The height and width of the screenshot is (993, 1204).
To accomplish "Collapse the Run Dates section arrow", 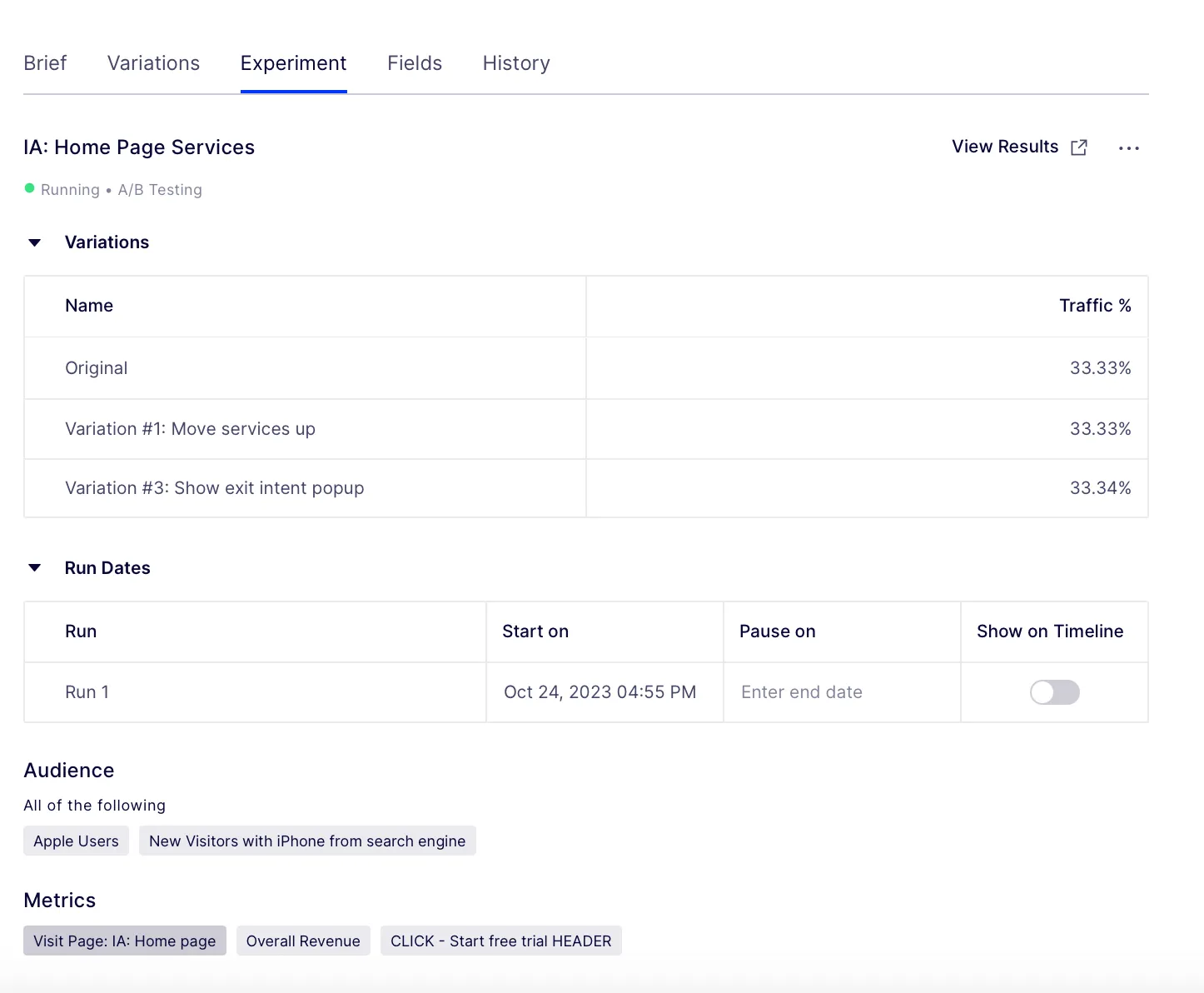I will (x=35, y=568).
